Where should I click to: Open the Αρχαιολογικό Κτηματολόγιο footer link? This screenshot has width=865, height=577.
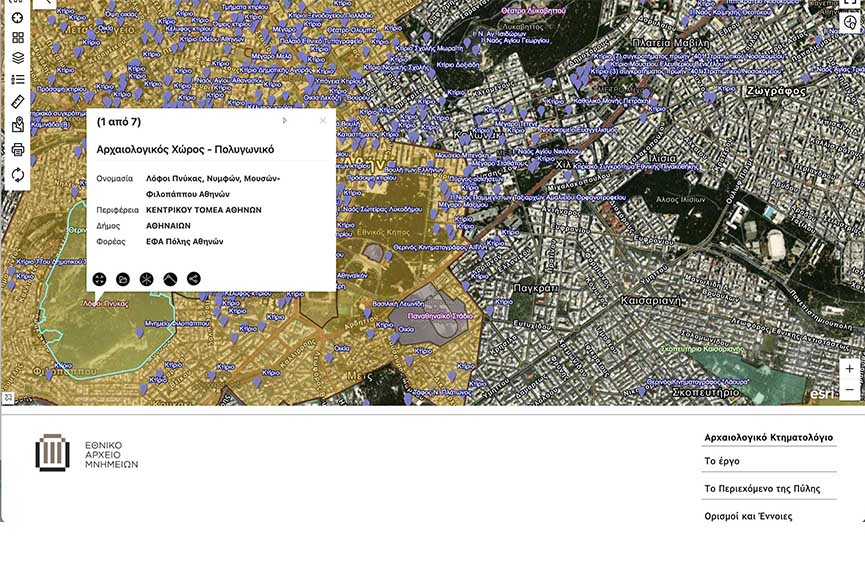pyautogui.click(x=768, y=437)
